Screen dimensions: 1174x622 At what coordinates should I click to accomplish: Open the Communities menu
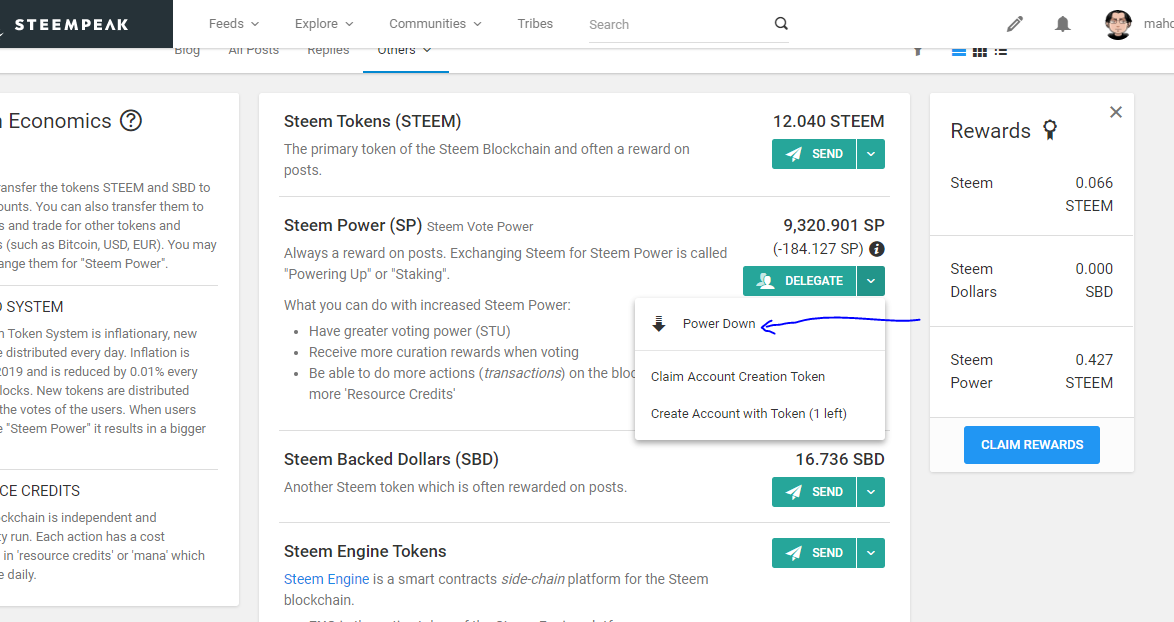[435, 24]
